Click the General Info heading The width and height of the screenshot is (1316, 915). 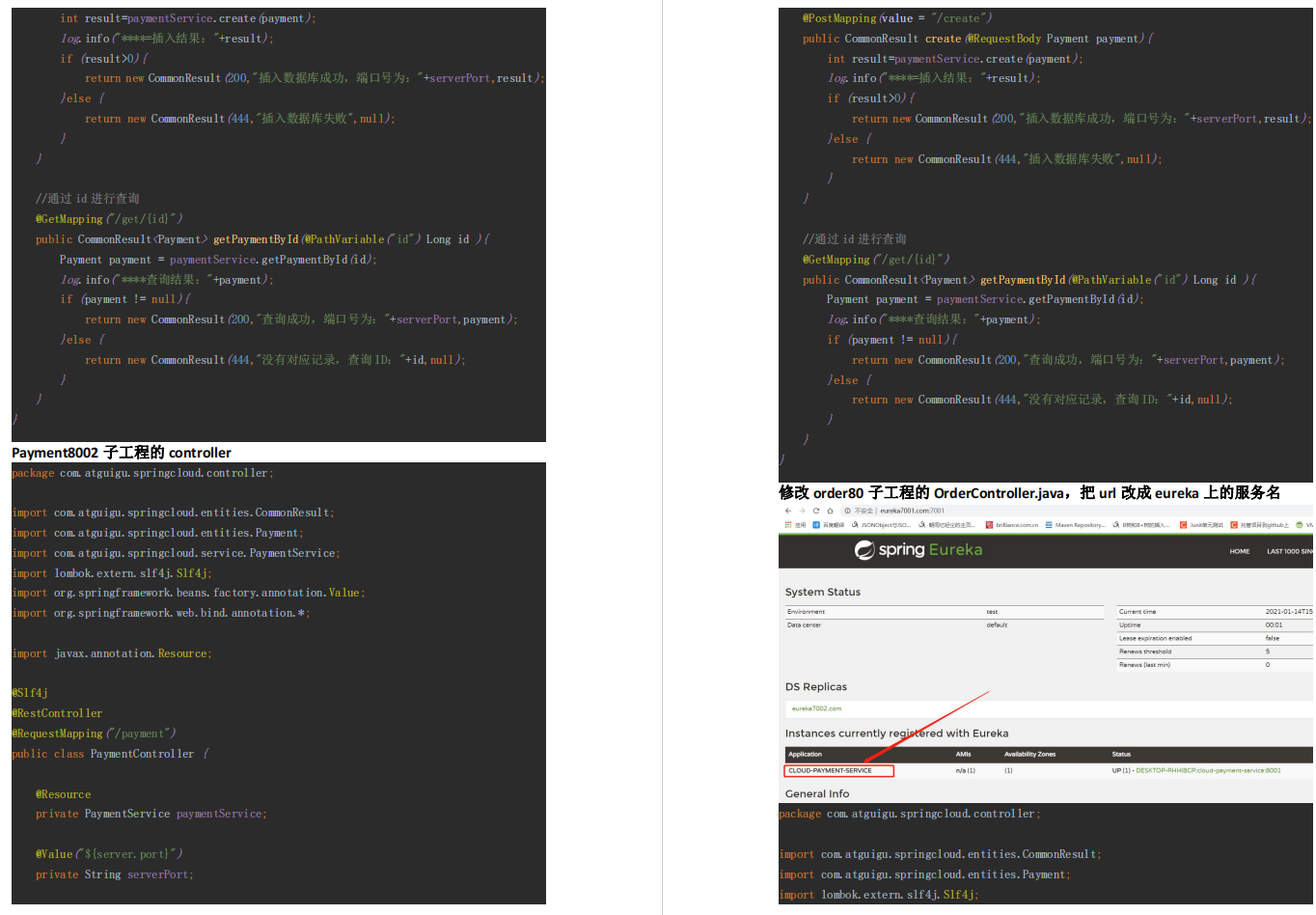pos(817,793)
